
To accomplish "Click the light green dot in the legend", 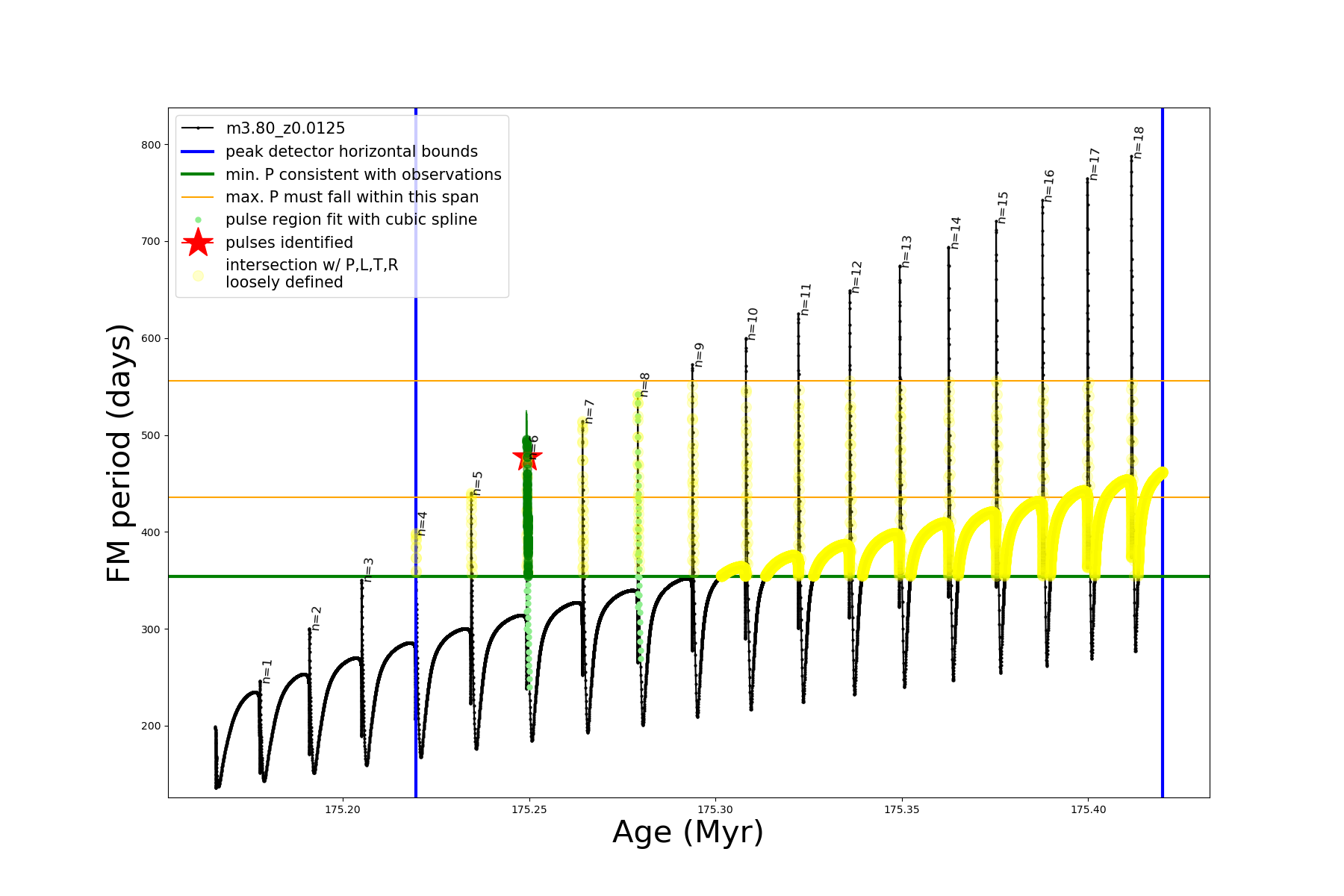I will tap(198, 220).
